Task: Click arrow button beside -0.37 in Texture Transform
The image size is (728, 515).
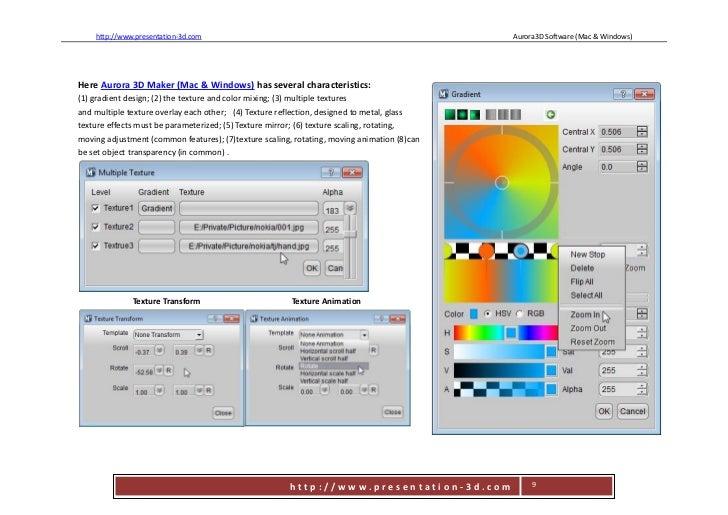Action: click(x=159, y=350)
